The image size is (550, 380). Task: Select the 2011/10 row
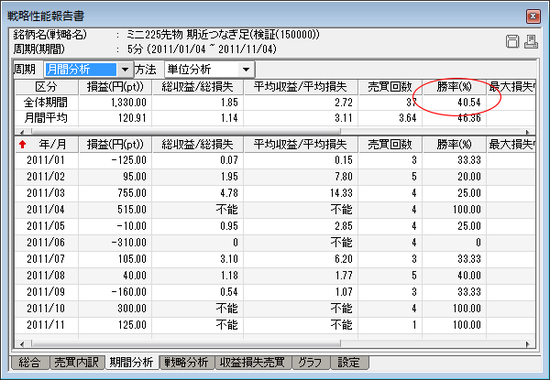click(x=275, y=308)
